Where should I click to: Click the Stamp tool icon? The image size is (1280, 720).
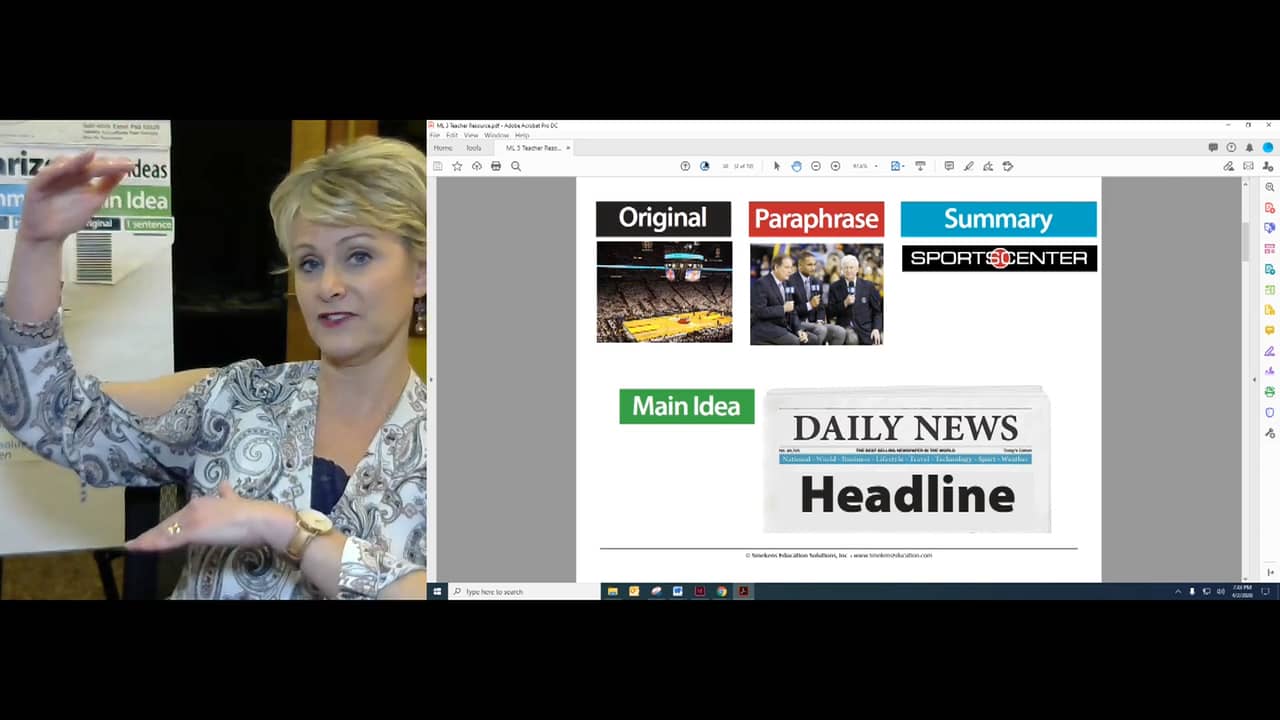point(1007,166)
